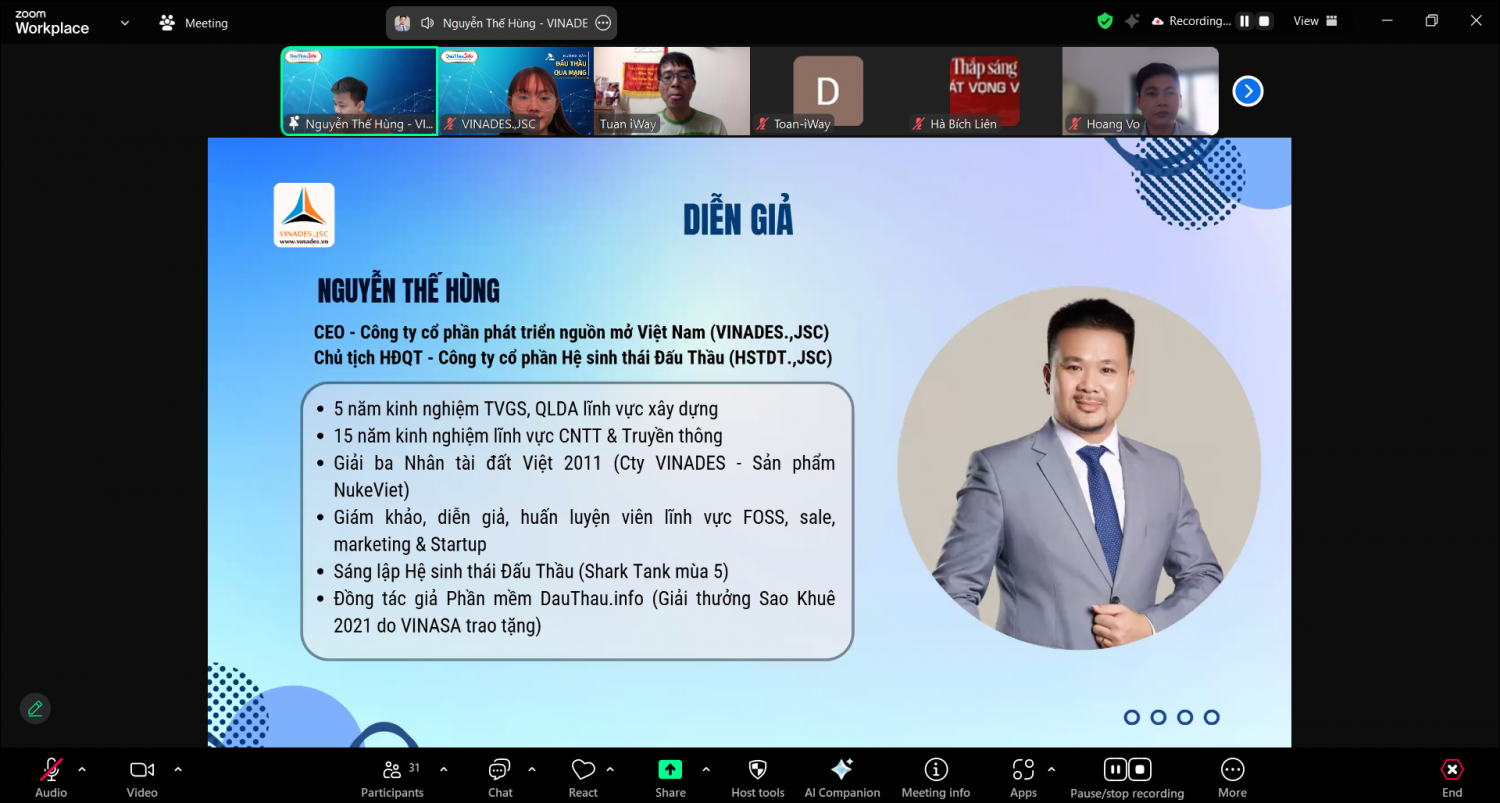Click the annotation pencil icon
1500x803 pixels.
35,709
